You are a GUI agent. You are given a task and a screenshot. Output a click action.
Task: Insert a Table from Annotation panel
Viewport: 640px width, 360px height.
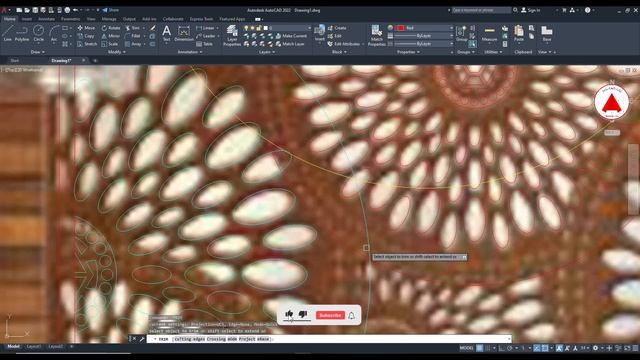204,44
